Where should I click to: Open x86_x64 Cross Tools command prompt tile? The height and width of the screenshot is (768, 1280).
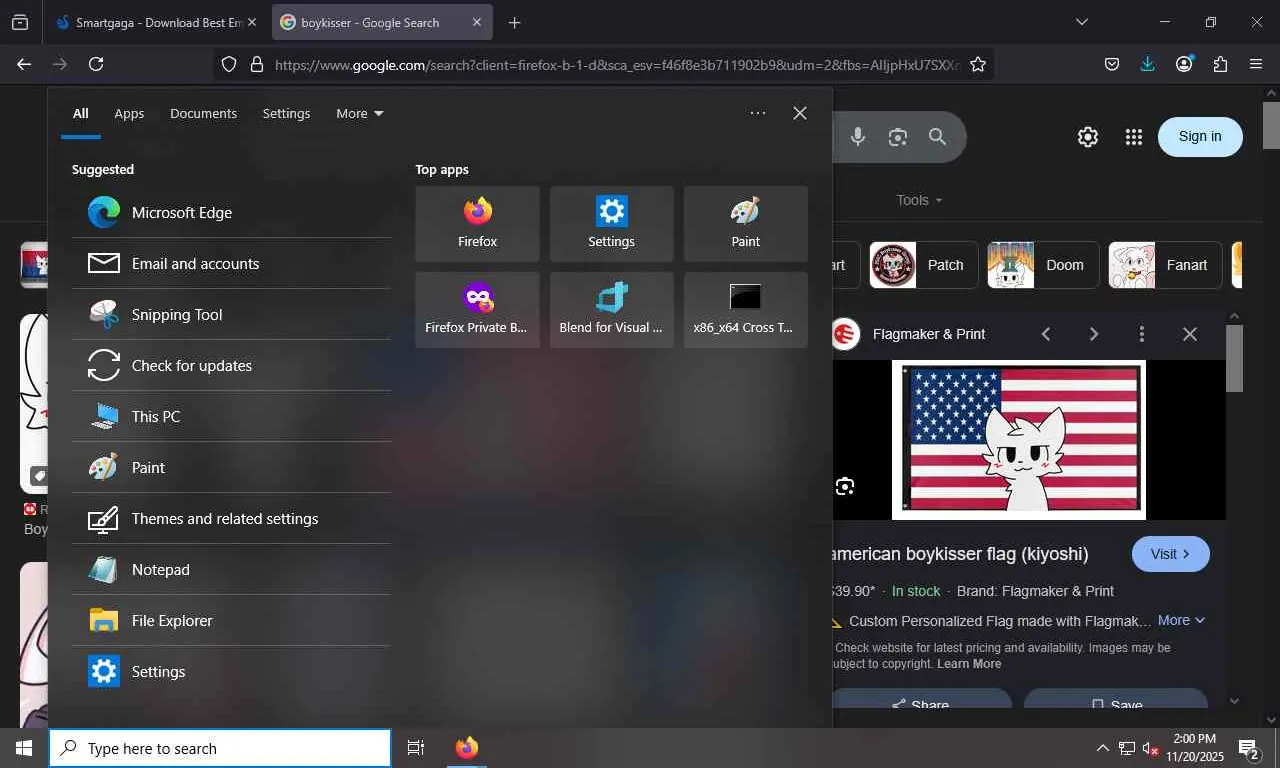coord(746,310)
